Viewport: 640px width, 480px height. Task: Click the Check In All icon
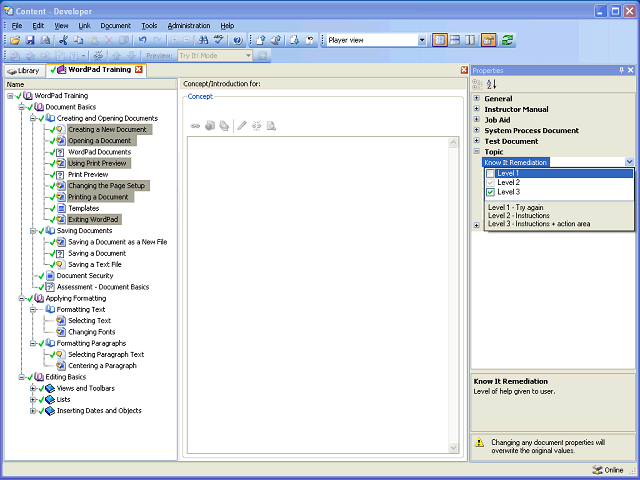tap(276, 40)
